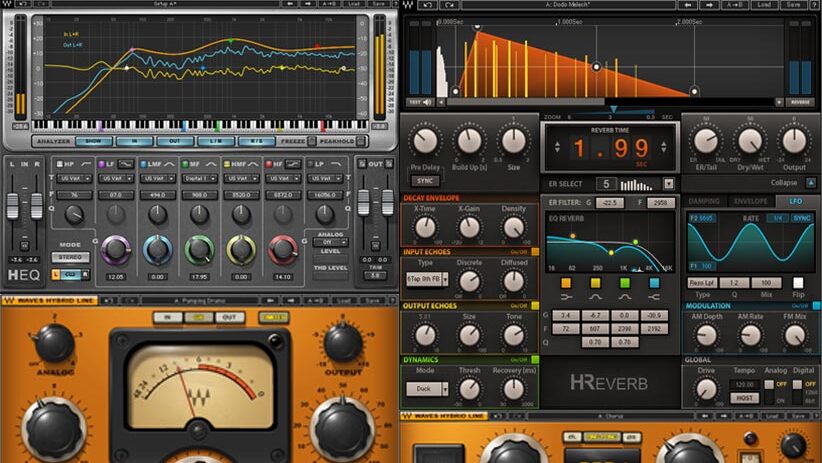Click the bell icon below yellow square
The height and width of the screenshot is (463, 822).
click(x=595, y=297)
